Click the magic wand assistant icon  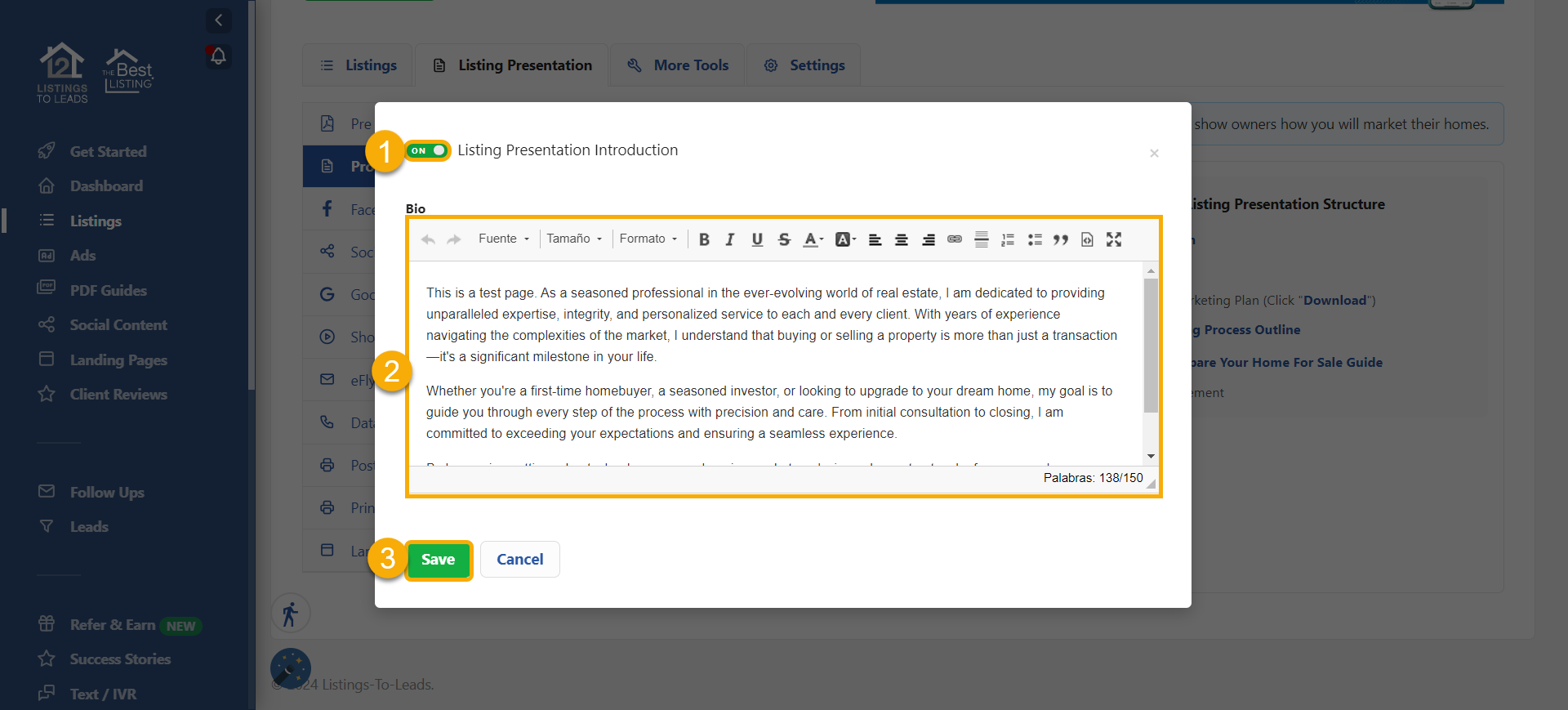click(x=291, y=668)
